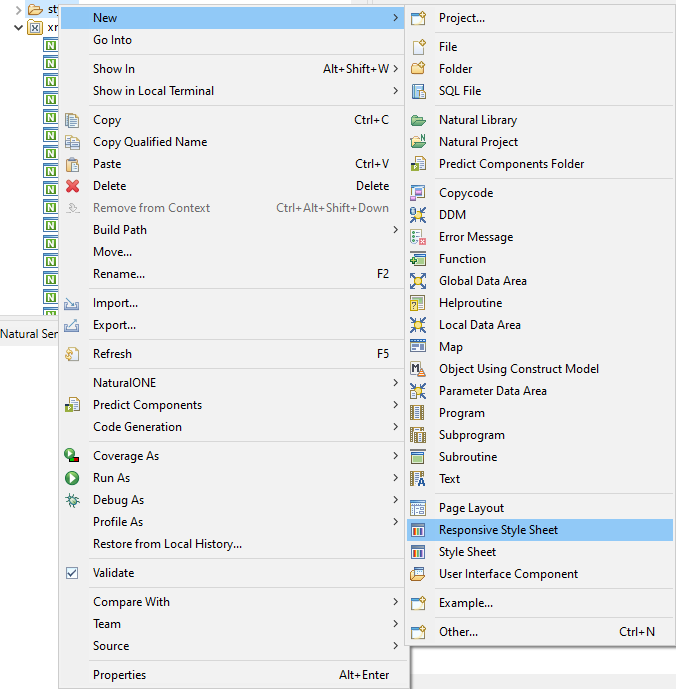Switch to the Natural Server tab
Image resolution: width=676 pixels, height=689 pixels.
[x=30, y=334]
